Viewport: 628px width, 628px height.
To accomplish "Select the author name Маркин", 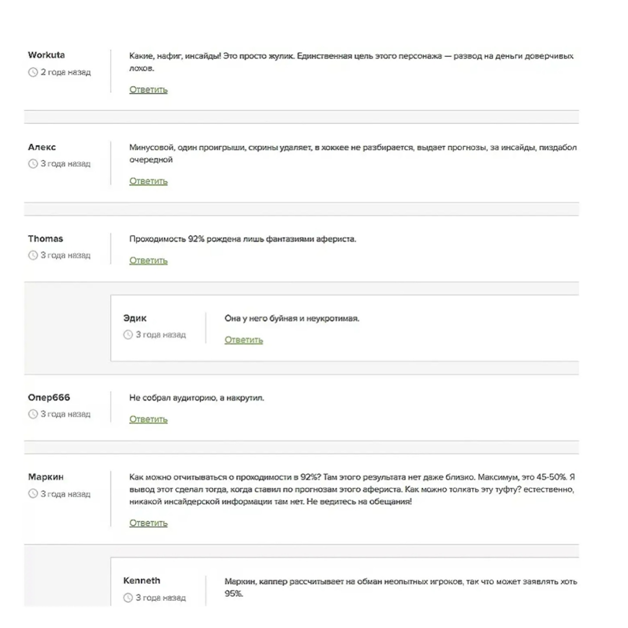I will [x=46, y=477].
